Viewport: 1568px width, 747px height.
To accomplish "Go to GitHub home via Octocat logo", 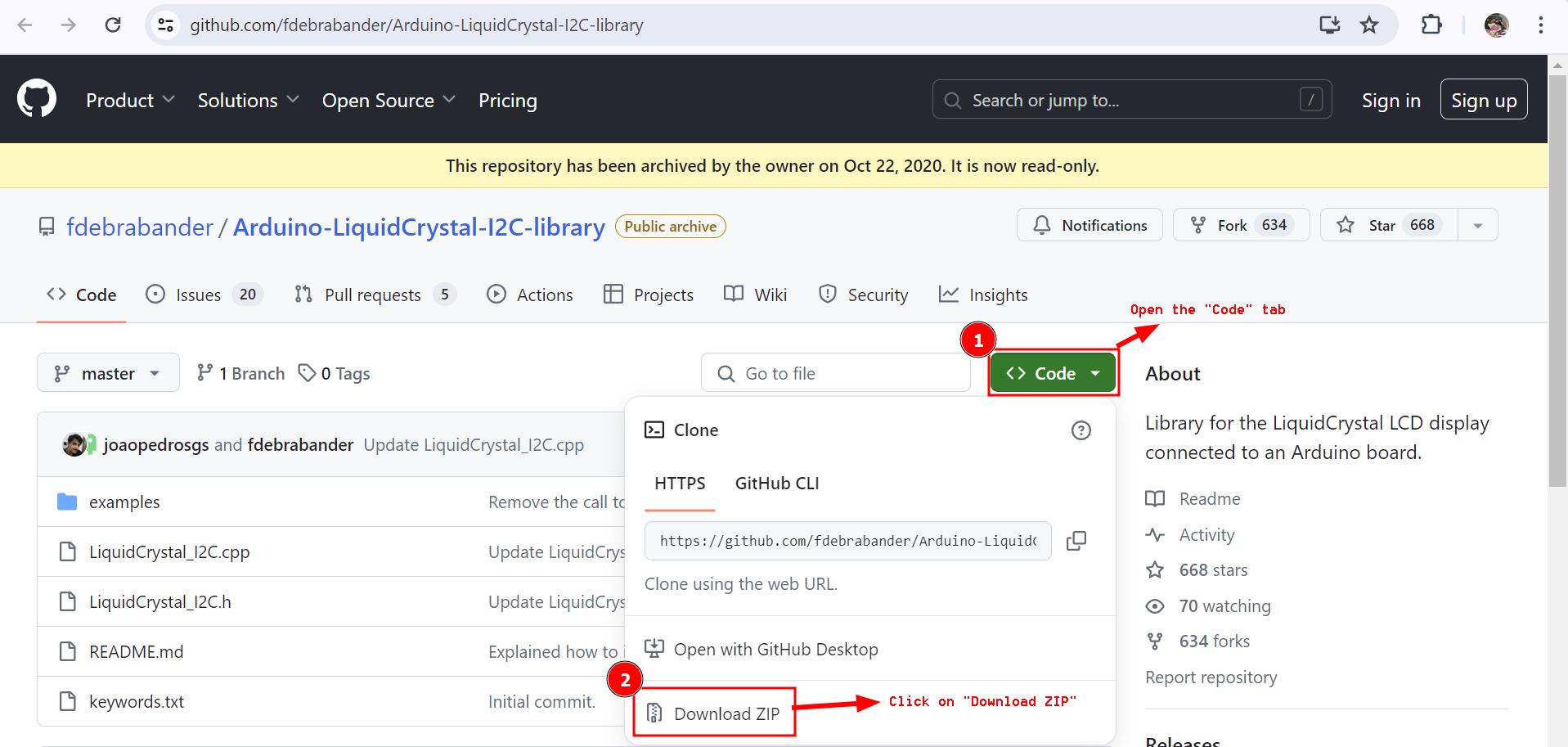I will (x=37, y=99).
